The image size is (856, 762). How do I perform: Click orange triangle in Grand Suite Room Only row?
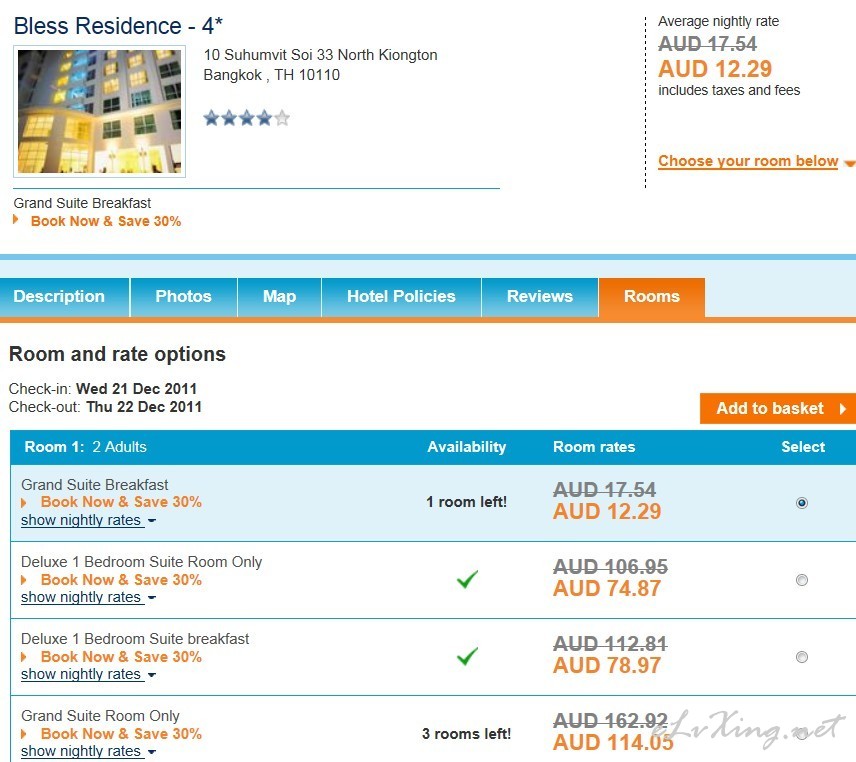point(25,733)
